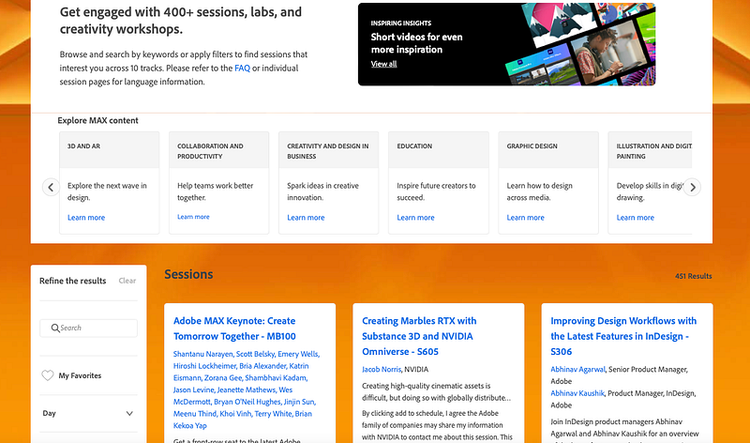Click Learn more under Graphic Design
Screen dimensions: 750x443
(x=525, y=217)
